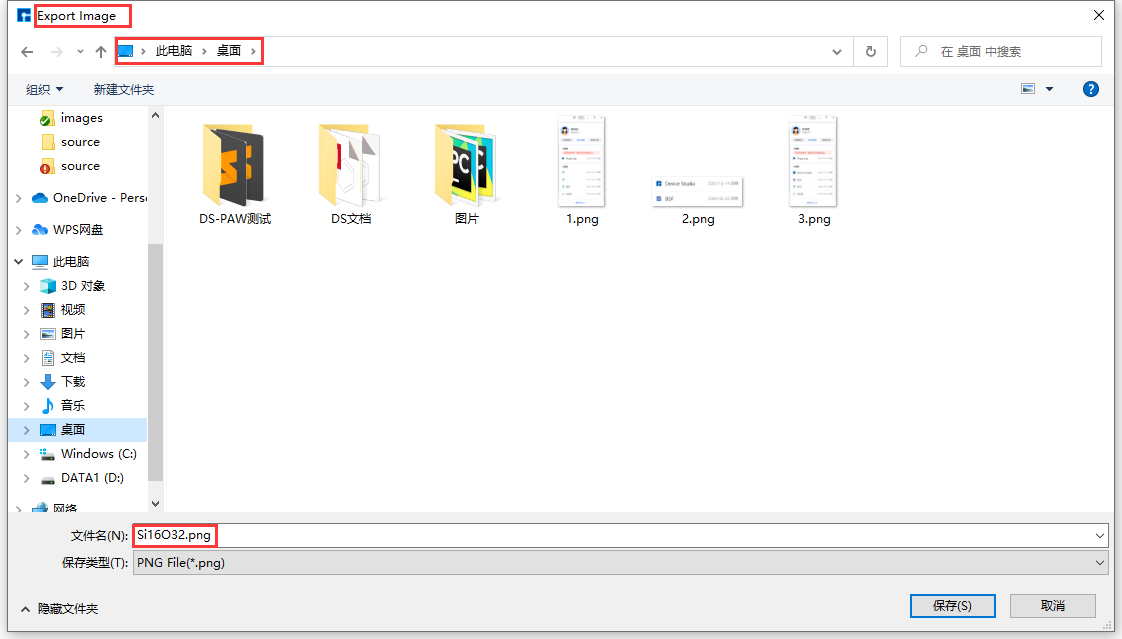Click the forward navigation arrow
Image resolution: width=1122 pixels, height=639 pixels.
tap(57, 52)
